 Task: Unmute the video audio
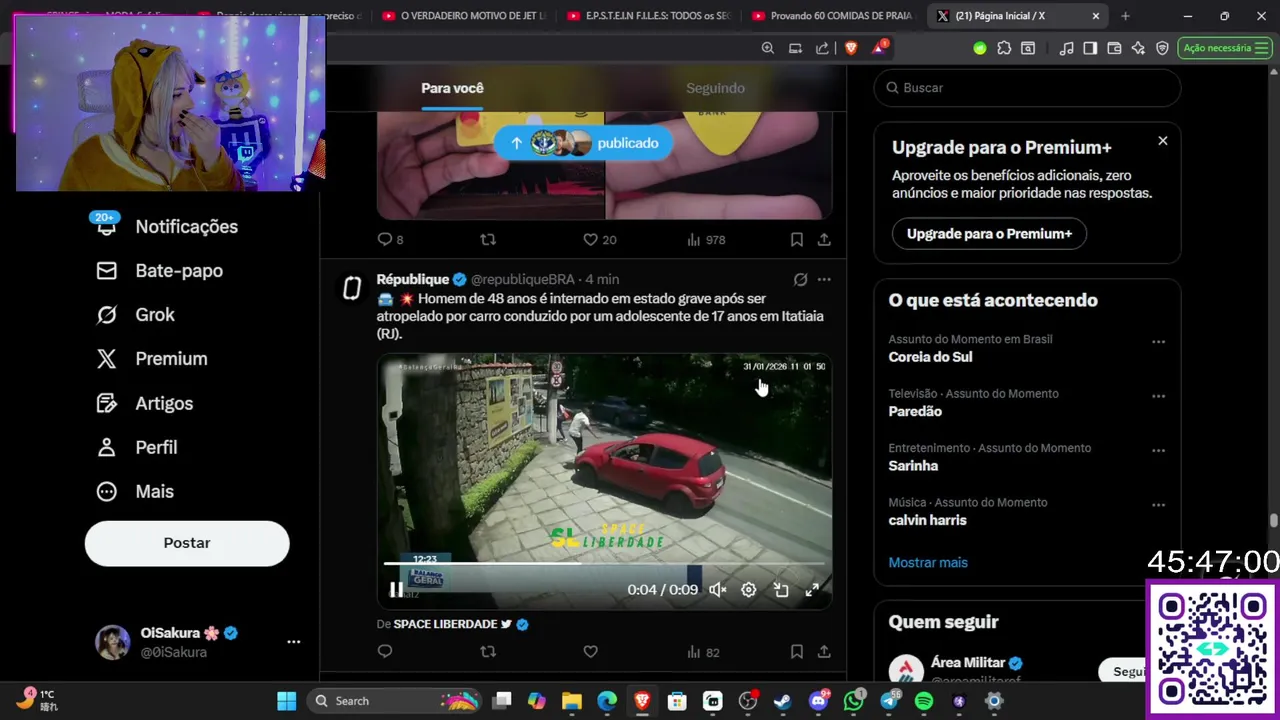(x=718, y=590)
